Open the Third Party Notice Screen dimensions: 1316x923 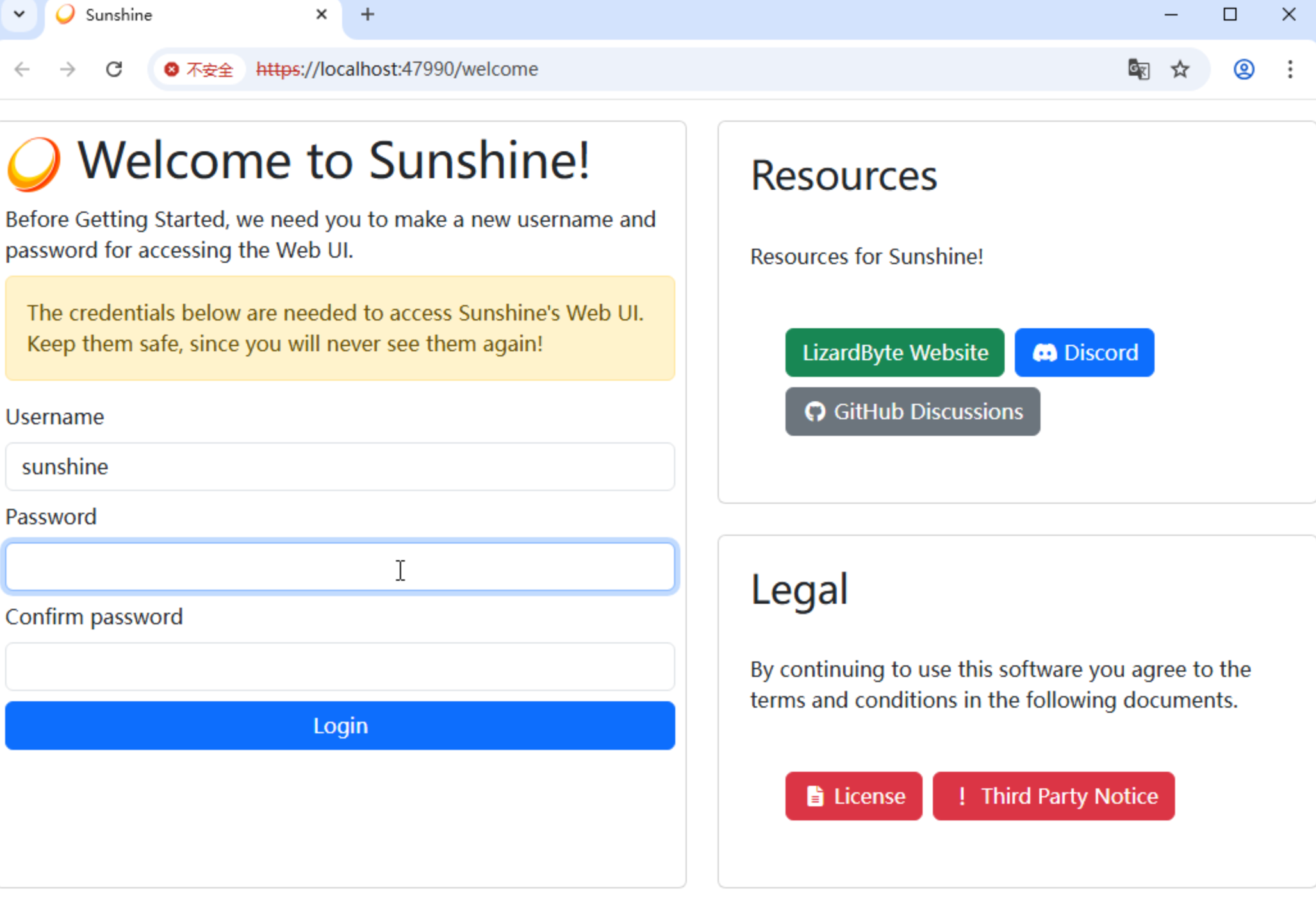point(1053,796)
